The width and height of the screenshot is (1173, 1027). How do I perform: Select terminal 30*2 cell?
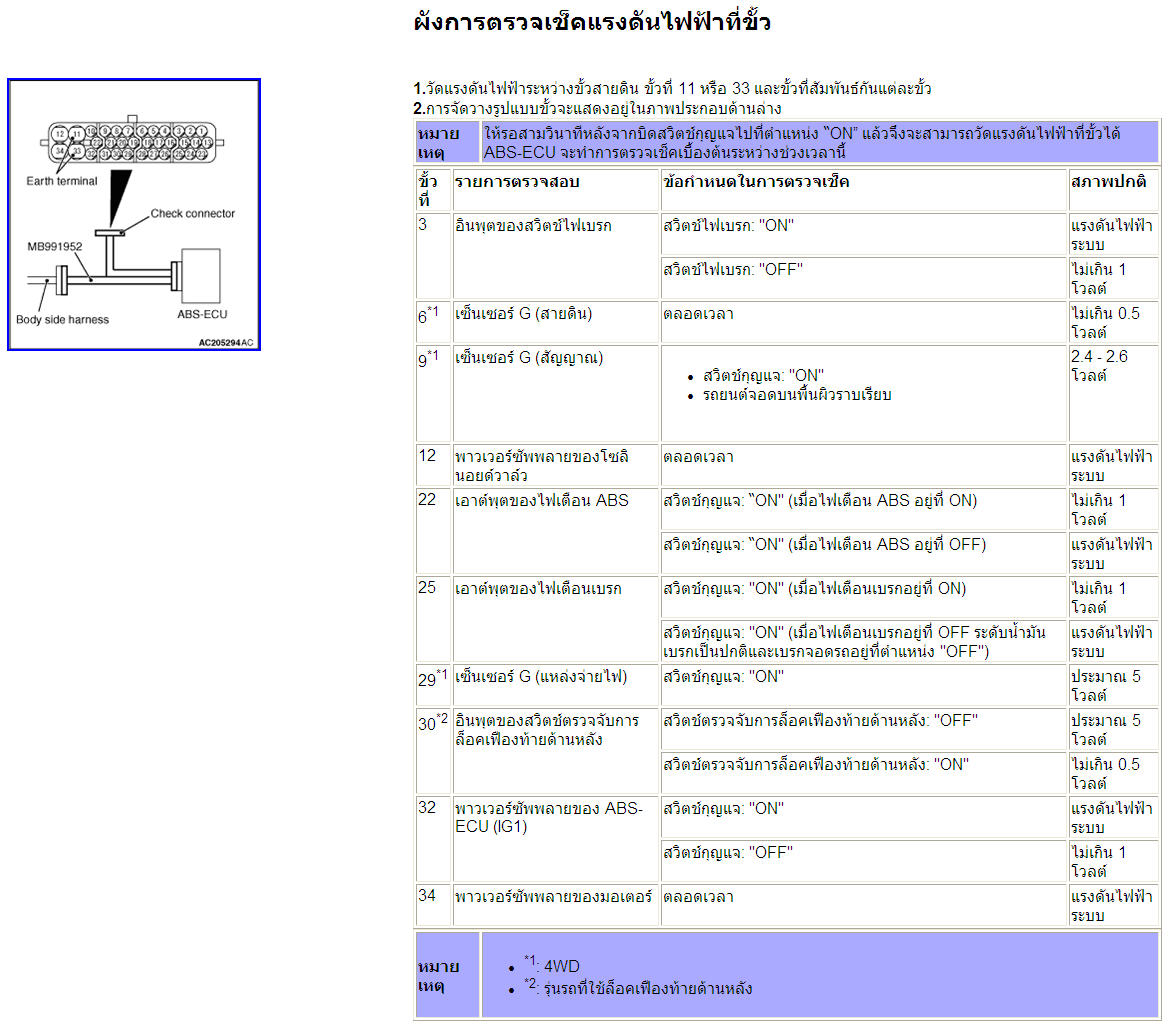pyautogui.click(x=434, y=751)
